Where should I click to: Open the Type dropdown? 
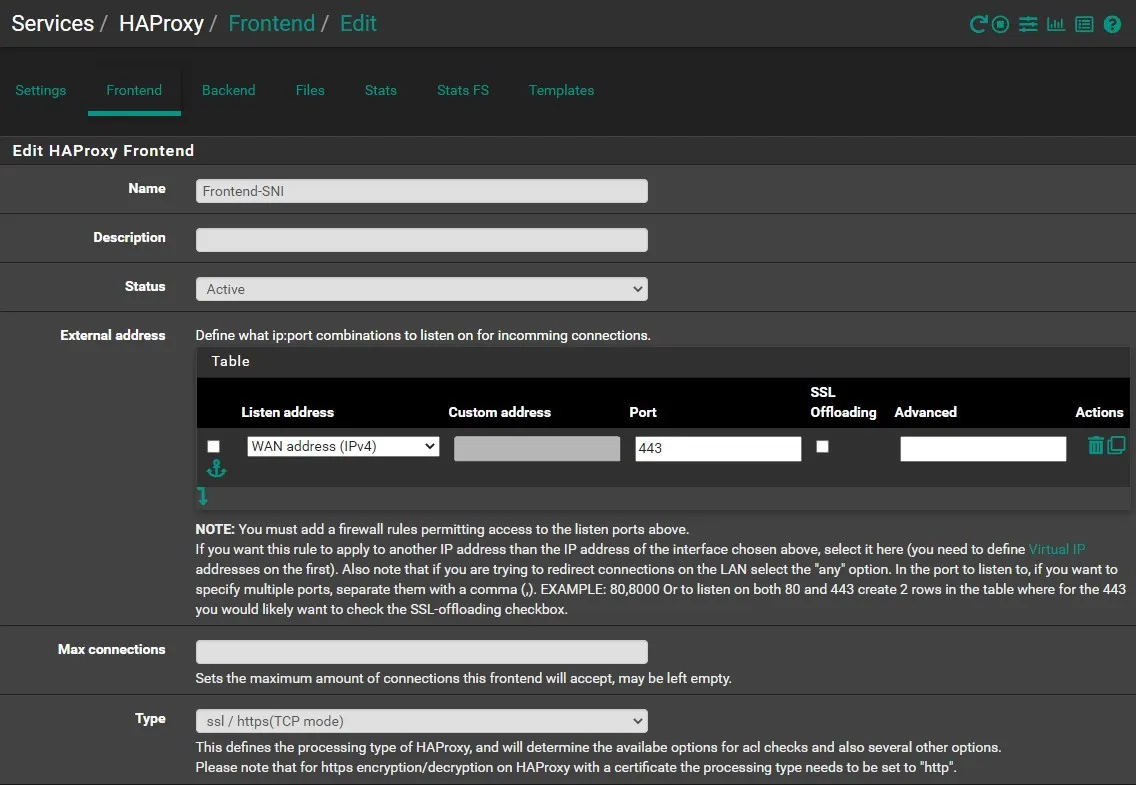(x=421, y=721)
